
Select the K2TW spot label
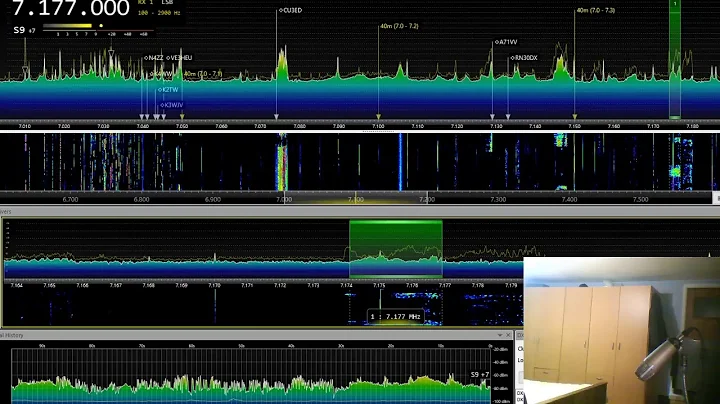168,90
